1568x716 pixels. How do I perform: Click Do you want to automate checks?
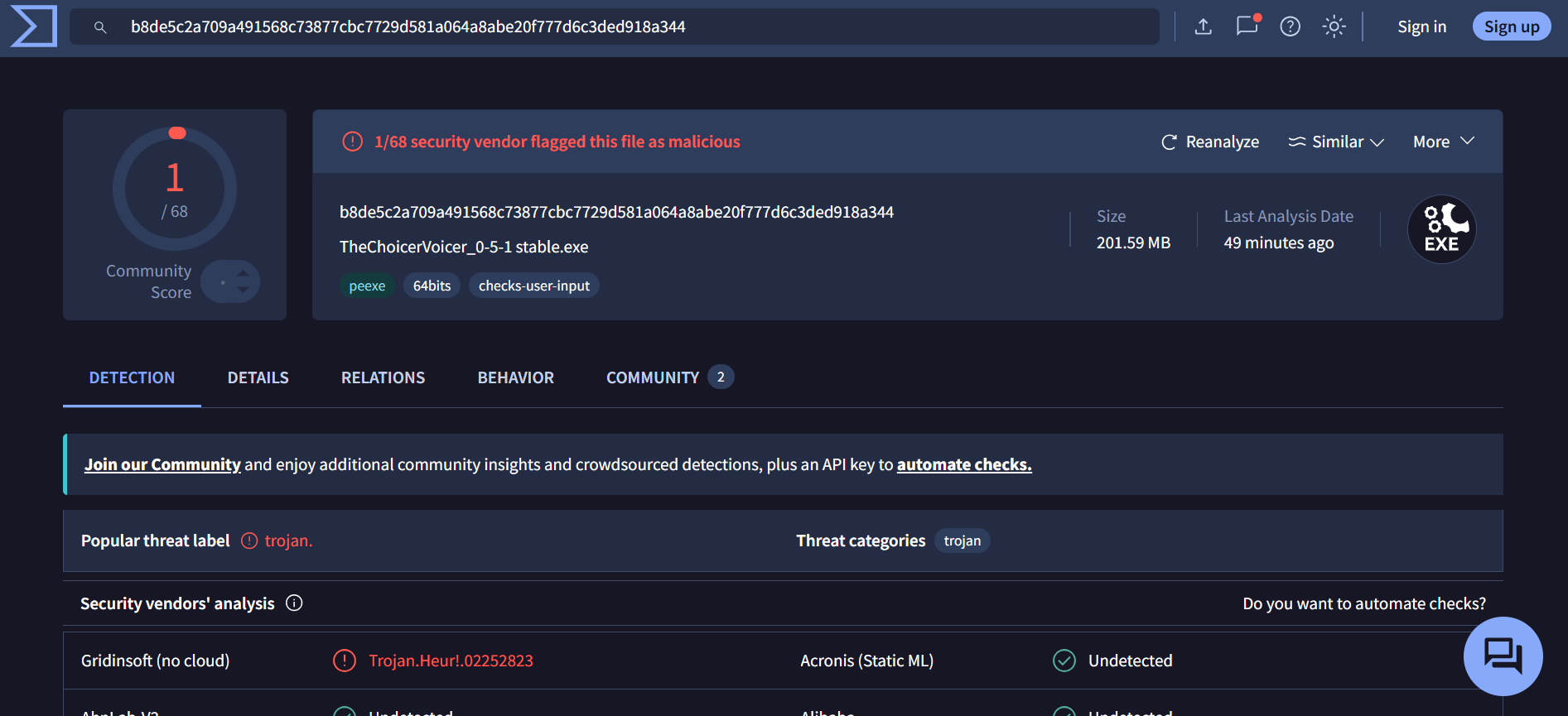click(x=1364, y=603)
